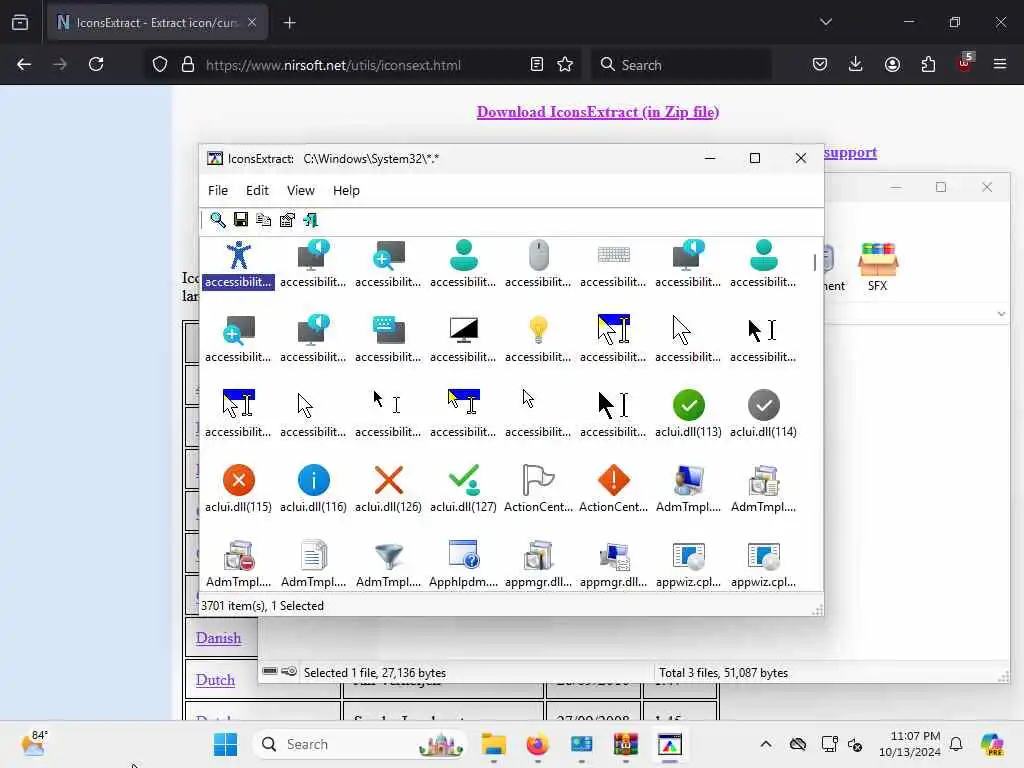The height and width of the screenshot is (768, 1024).
Task: Click the support link on the page
Action: [850, 153]
